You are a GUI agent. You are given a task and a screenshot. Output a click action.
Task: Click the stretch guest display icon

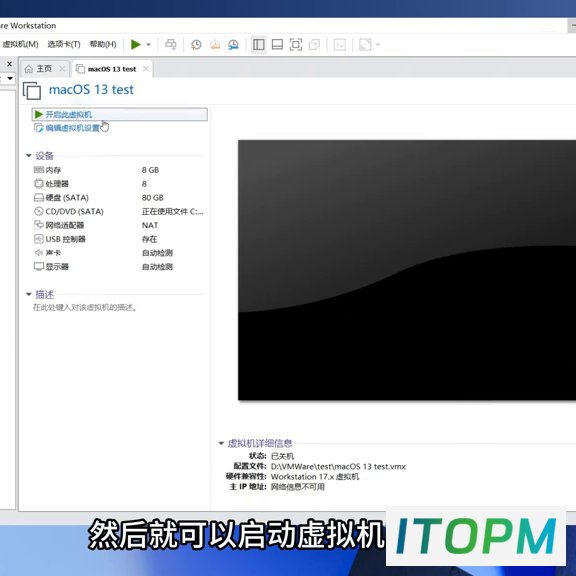pos(365,44)
